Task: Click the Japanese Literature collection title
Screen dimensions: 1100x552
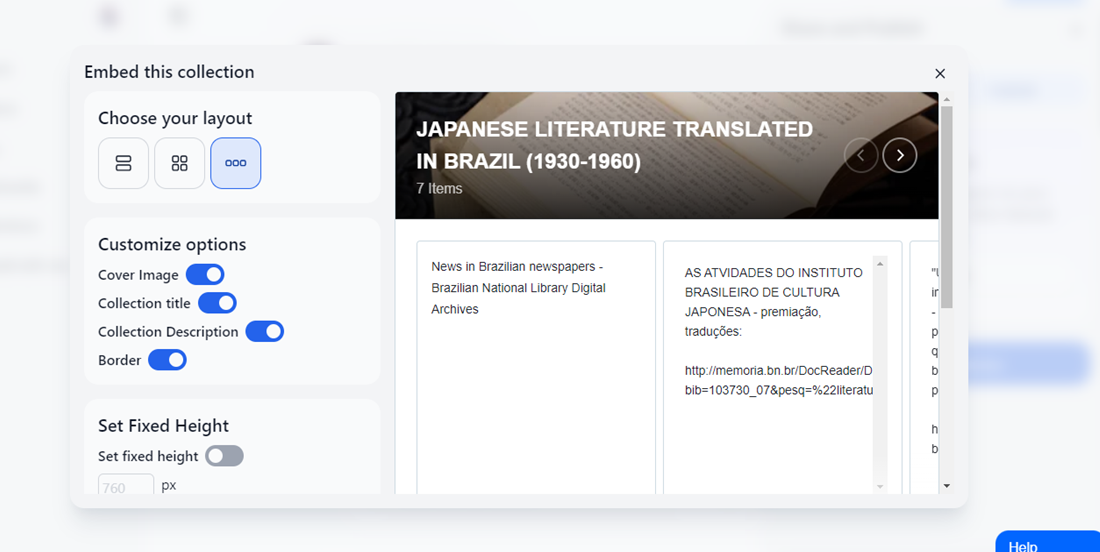Action: 614,145
